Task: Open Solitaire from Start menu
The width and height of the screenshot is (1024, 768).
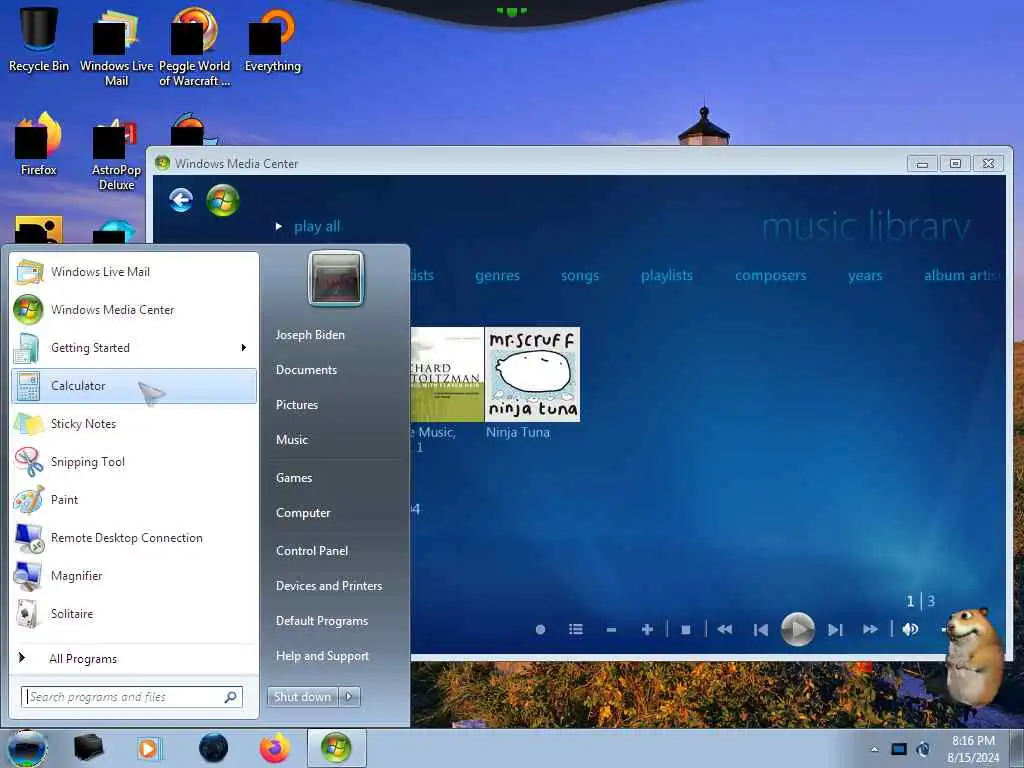Action: [x=134, y=613]
